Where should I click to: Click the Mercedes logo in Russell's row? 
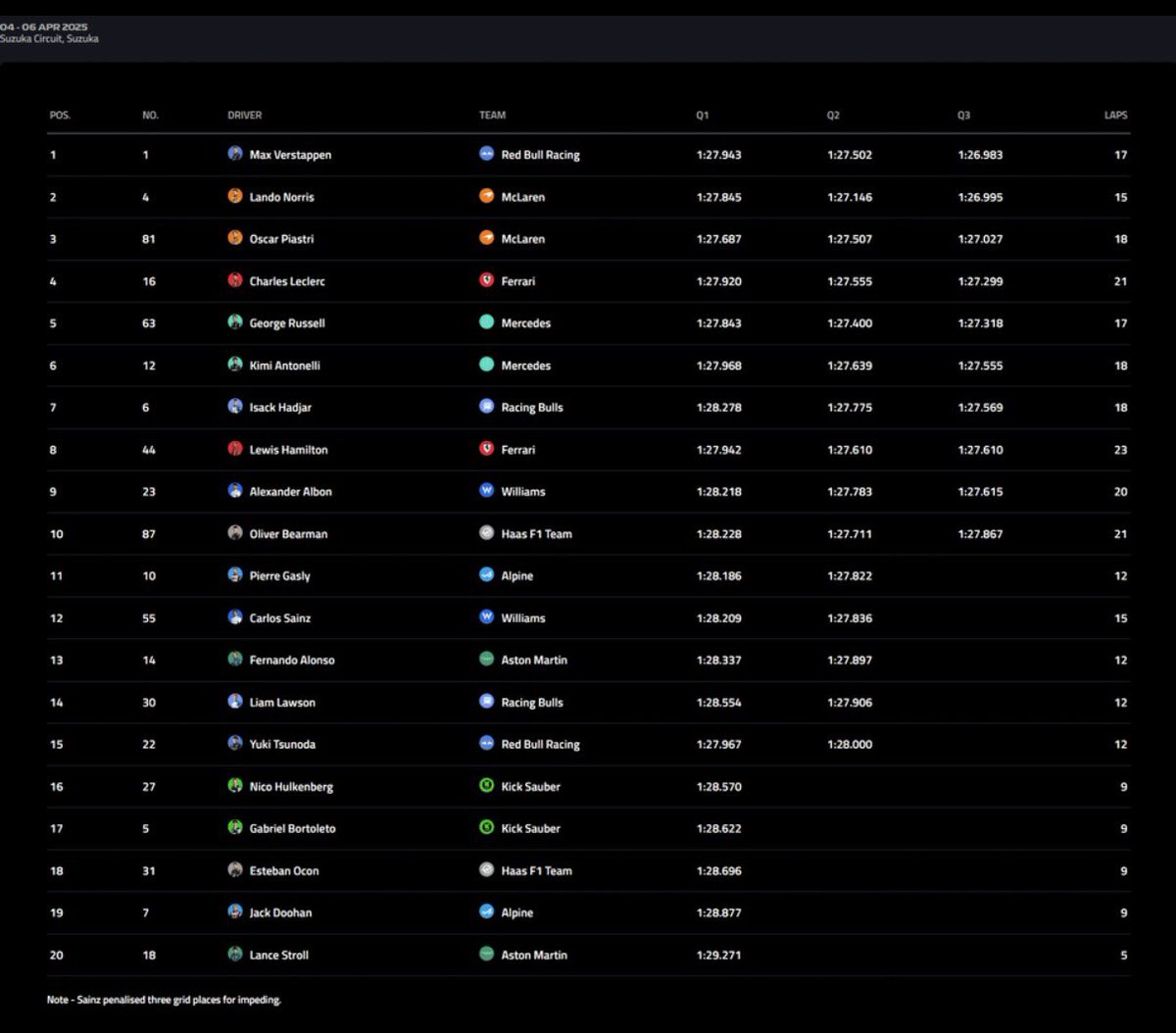coord(487,322)
